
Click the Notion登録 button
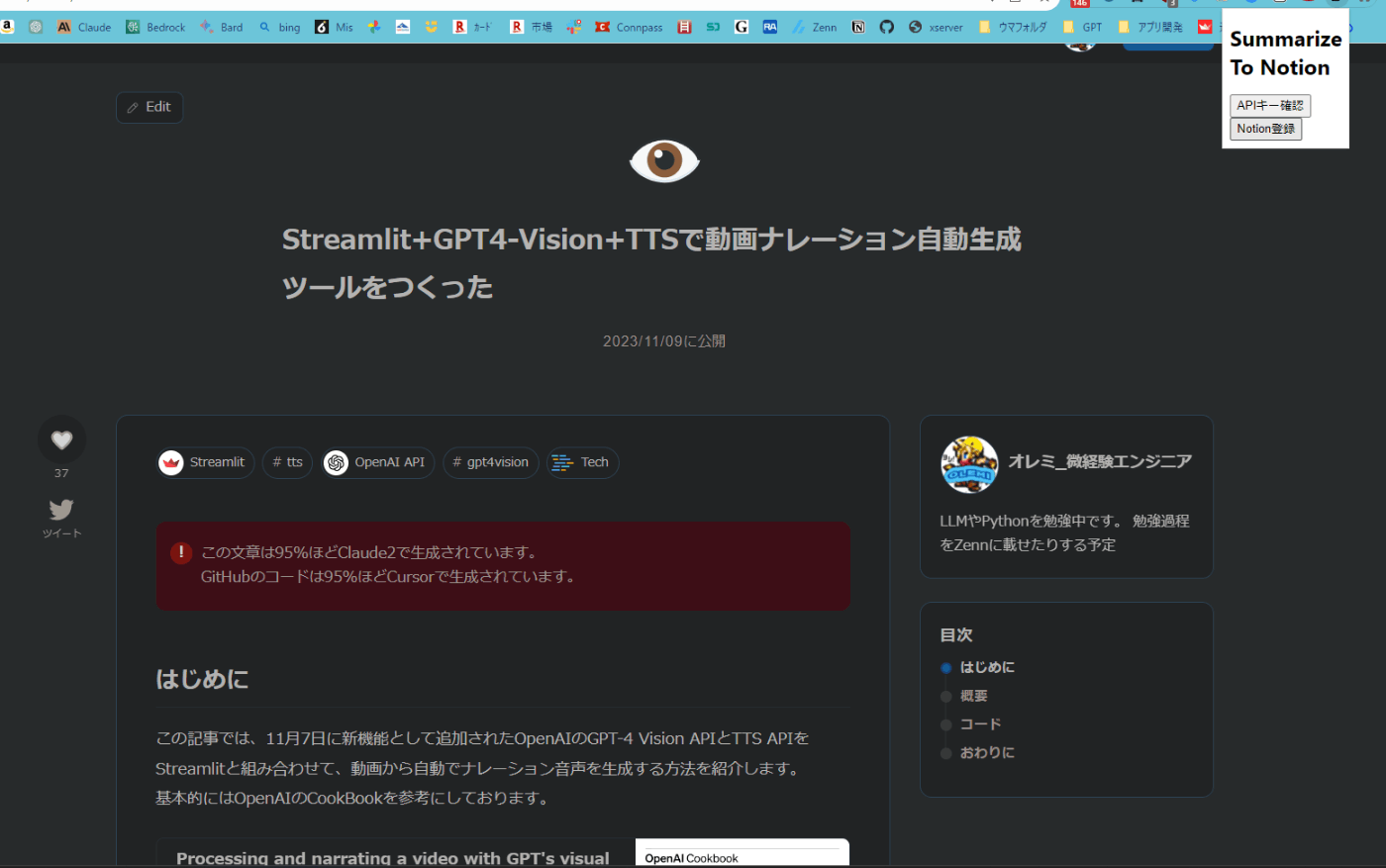coord(1265,129)
